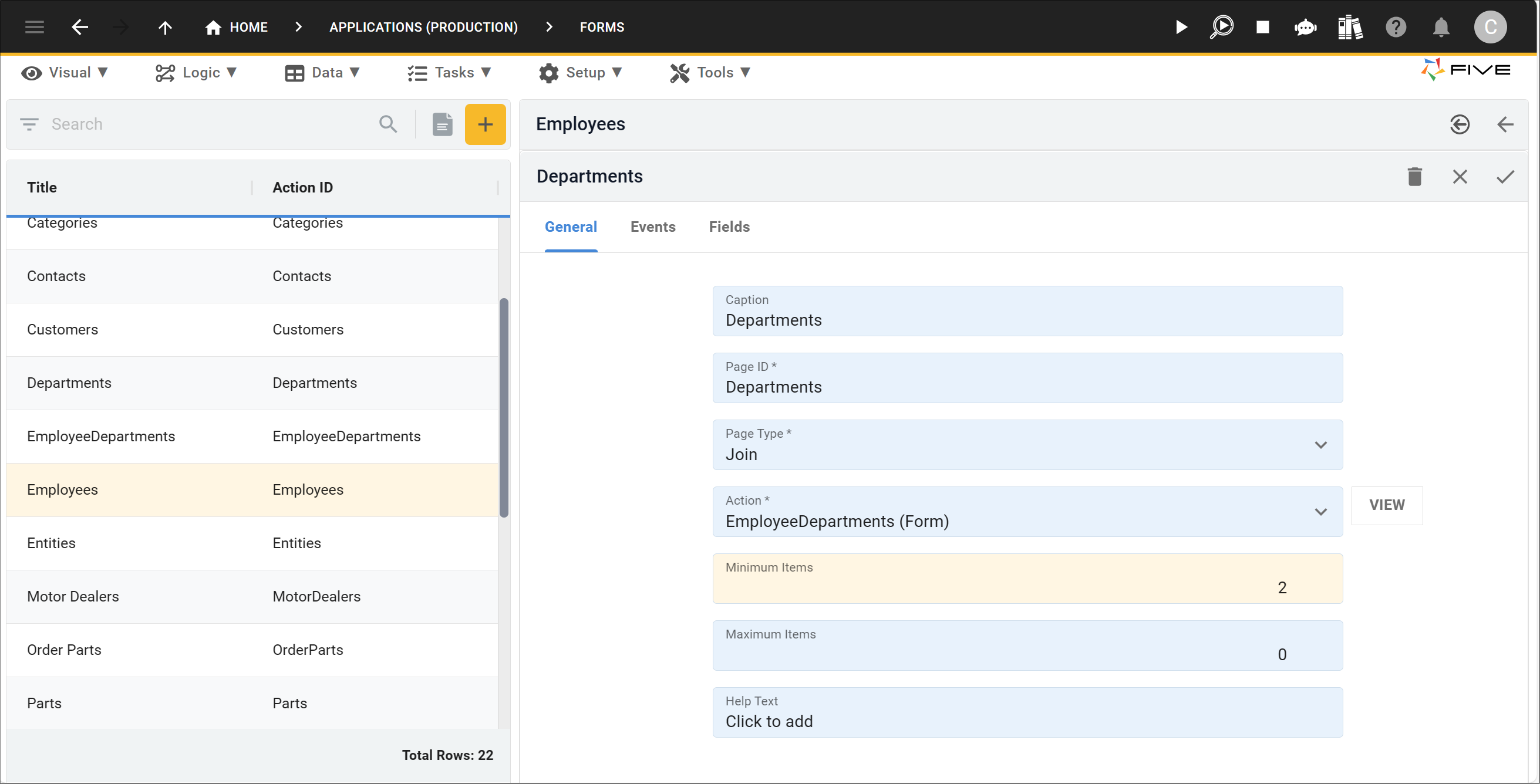Click FORMS breadcrumb
The image size is (1540, 784).
602,27
